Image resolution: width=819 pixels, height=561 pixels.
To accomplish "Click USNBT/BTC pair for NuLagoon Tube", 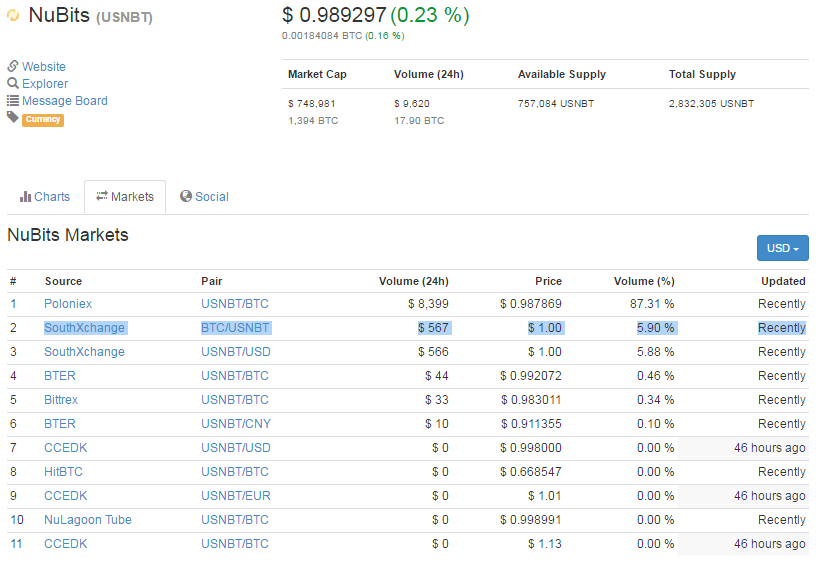I will 235,520.
